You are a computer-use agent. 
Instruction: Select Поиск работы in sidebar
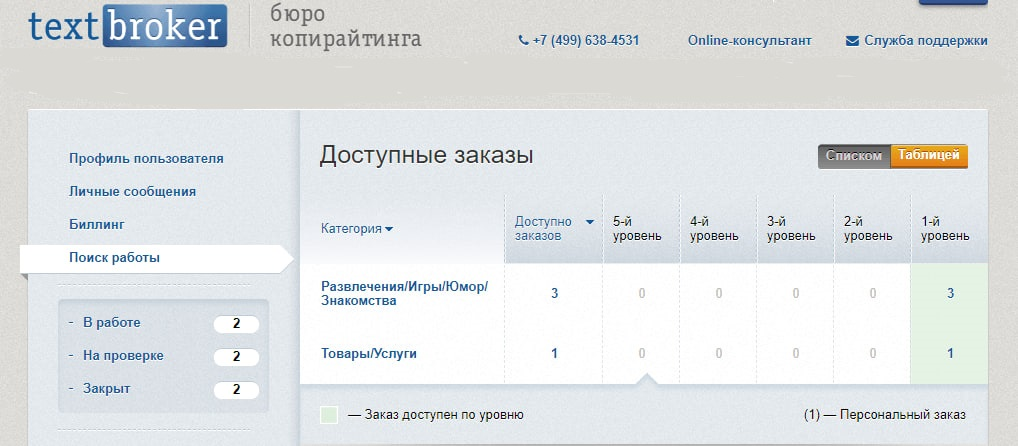coord(114,258)
